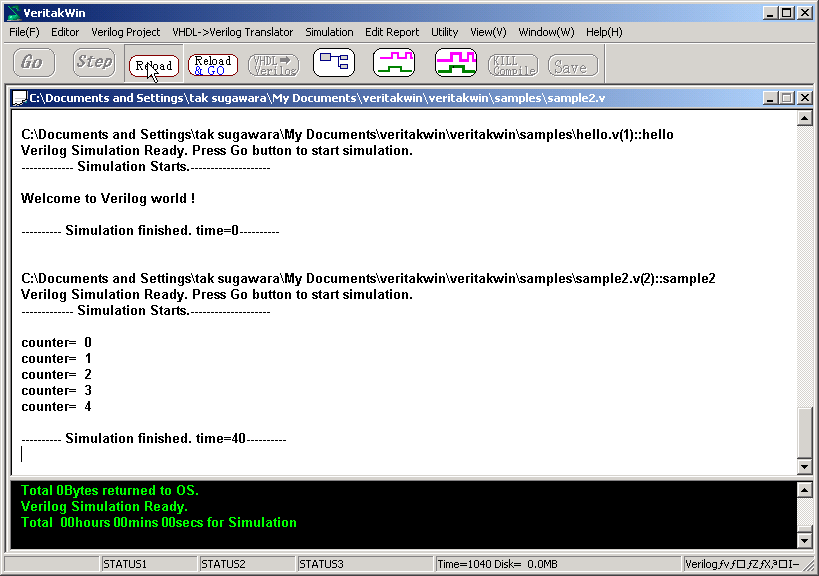The width and height of the screenshot is (819, 576).
Task: Open the Utility menu
Action: [444, 32]
